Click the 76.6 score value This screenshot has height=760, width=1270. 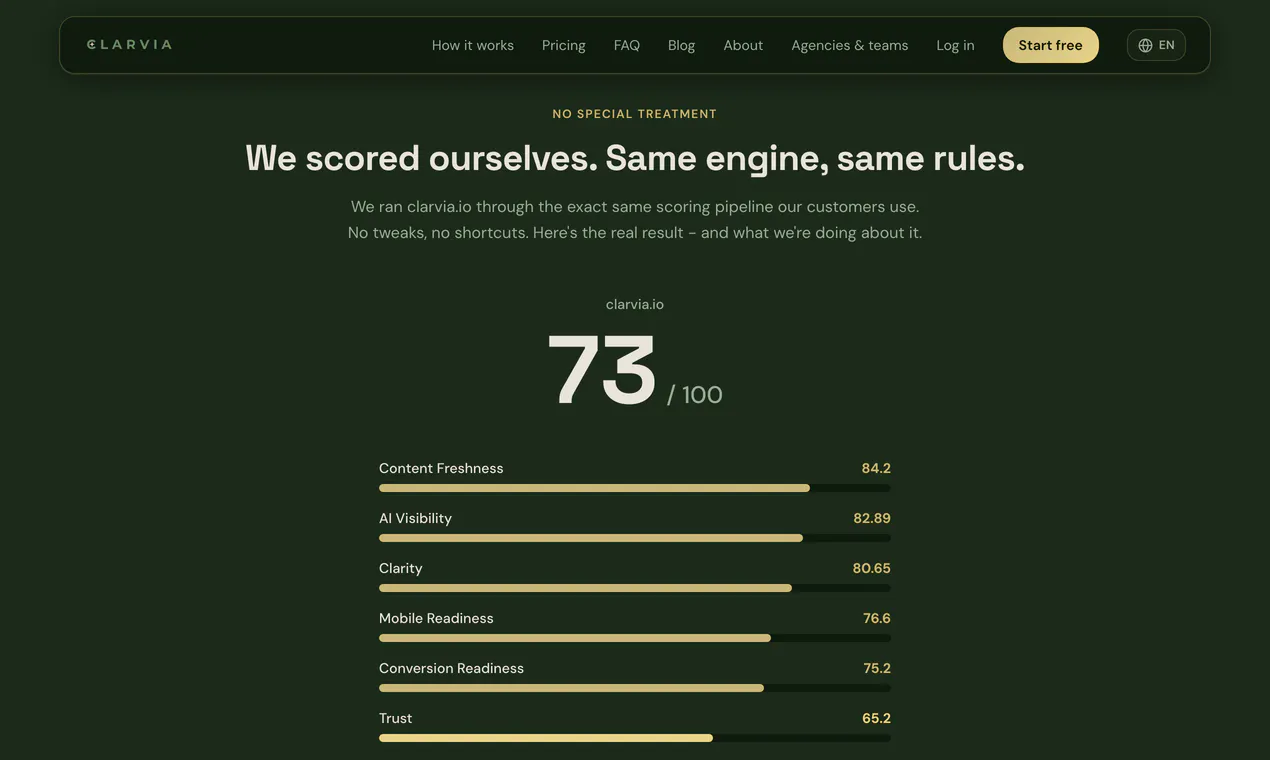(877, 618)
